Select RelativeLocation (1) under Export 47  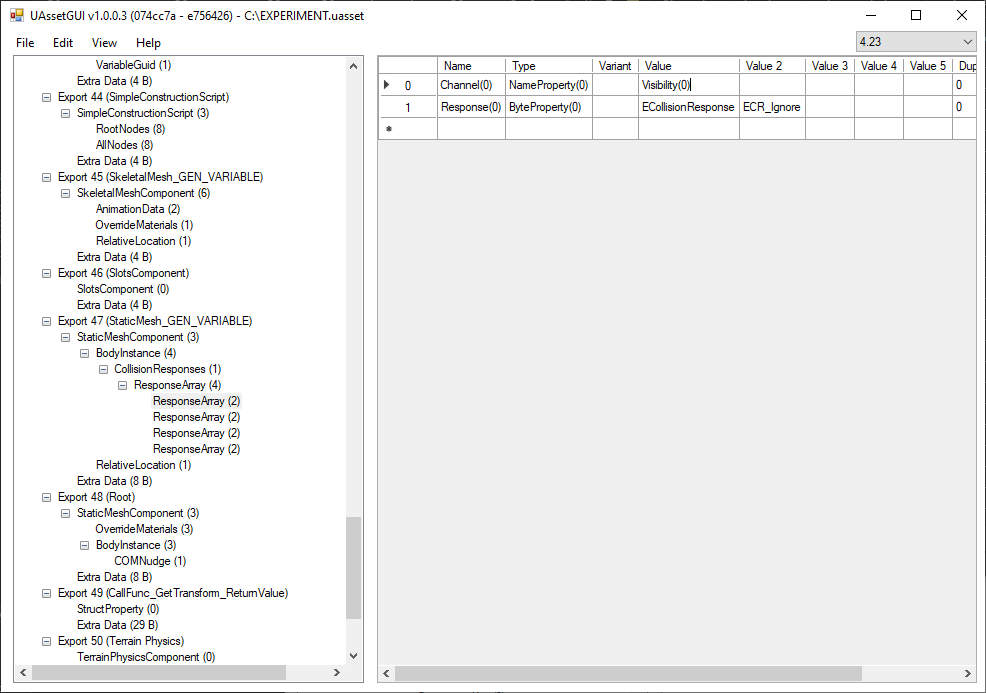click(x=143, y=465)
